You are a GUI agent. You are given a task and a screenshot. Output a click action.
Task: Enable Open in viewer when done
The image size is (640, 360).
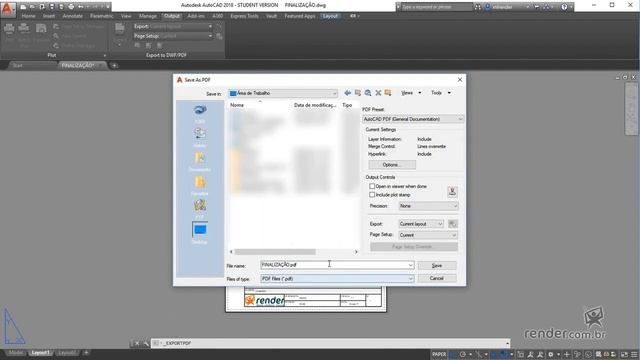[x=372, y=186]
